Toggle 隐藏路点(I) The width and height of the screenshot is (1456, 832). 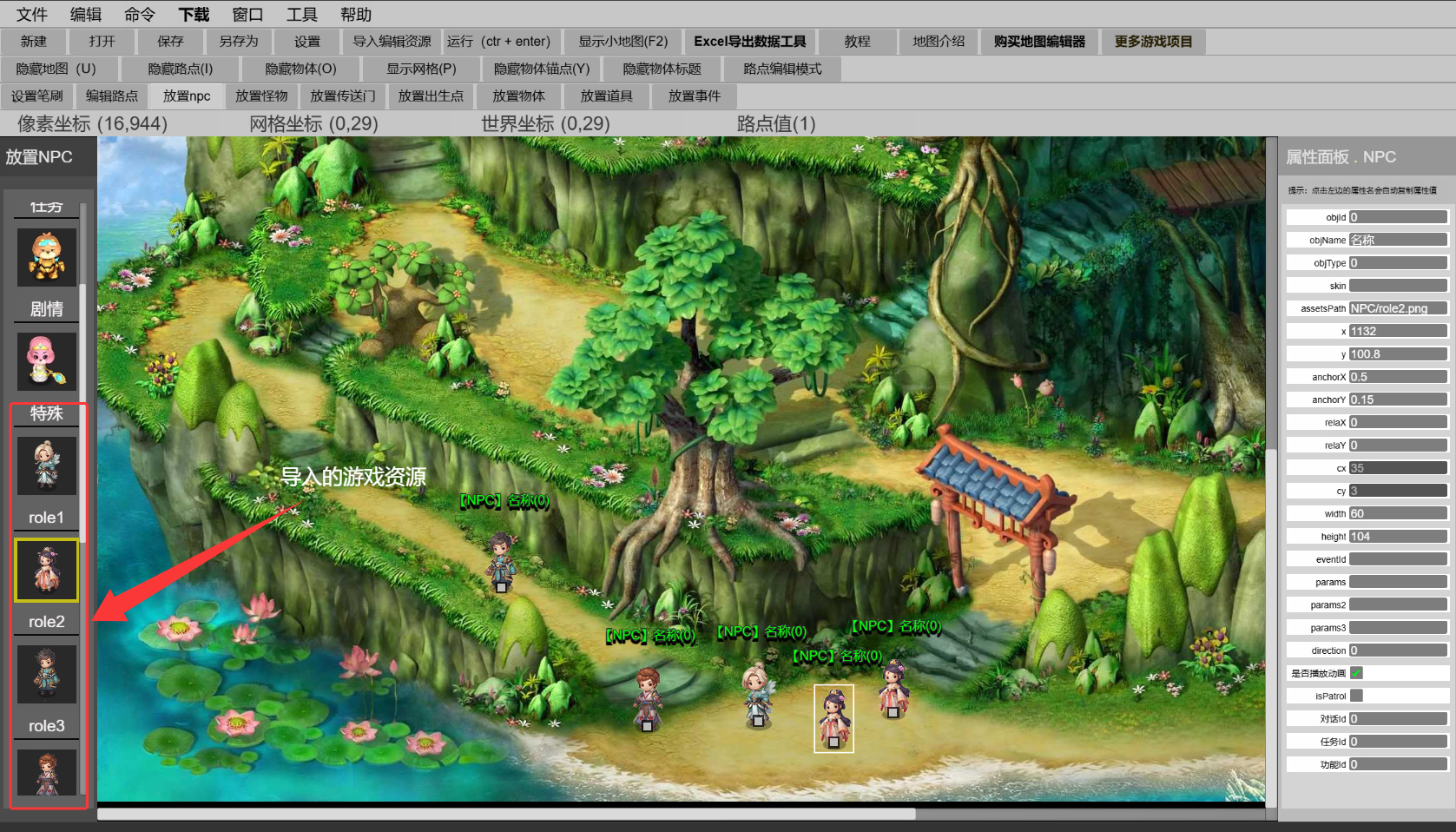coord(180,69)
